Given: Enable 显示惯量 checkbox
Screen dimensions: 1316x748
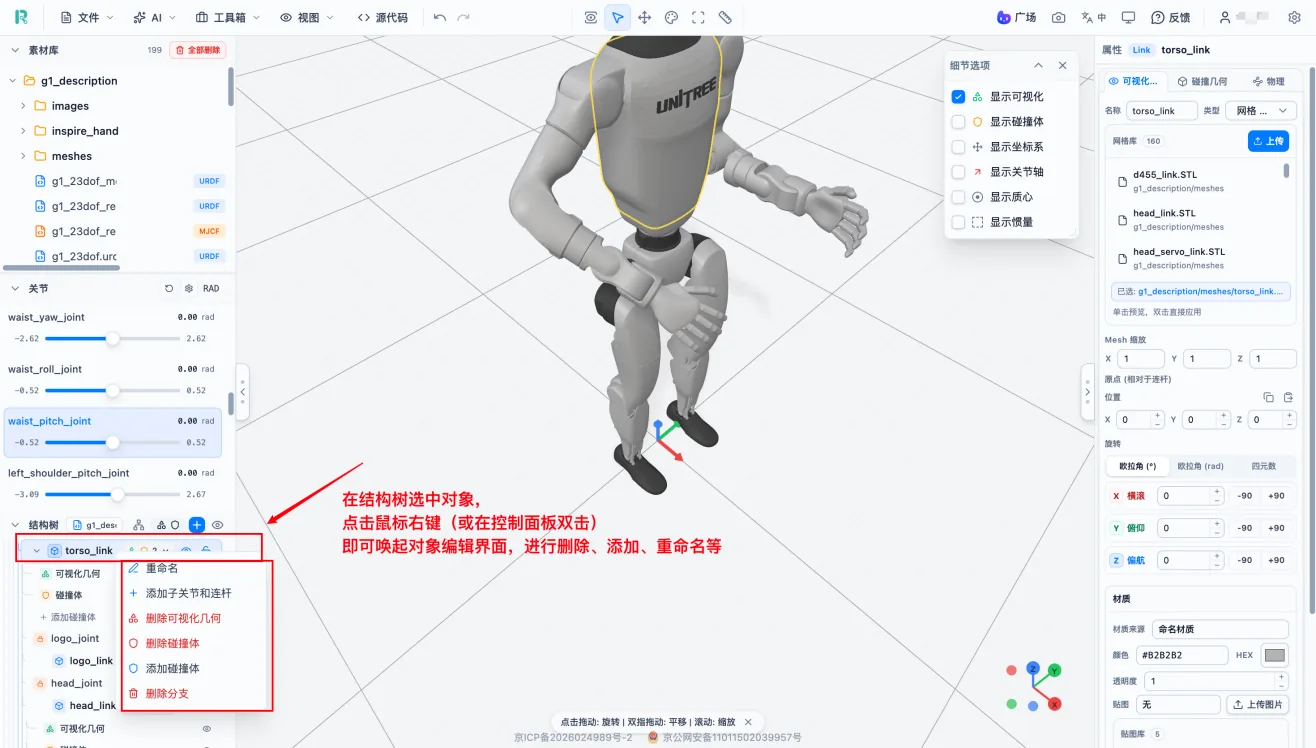Looking at the screenshot, I should click(x=958, y=222).
